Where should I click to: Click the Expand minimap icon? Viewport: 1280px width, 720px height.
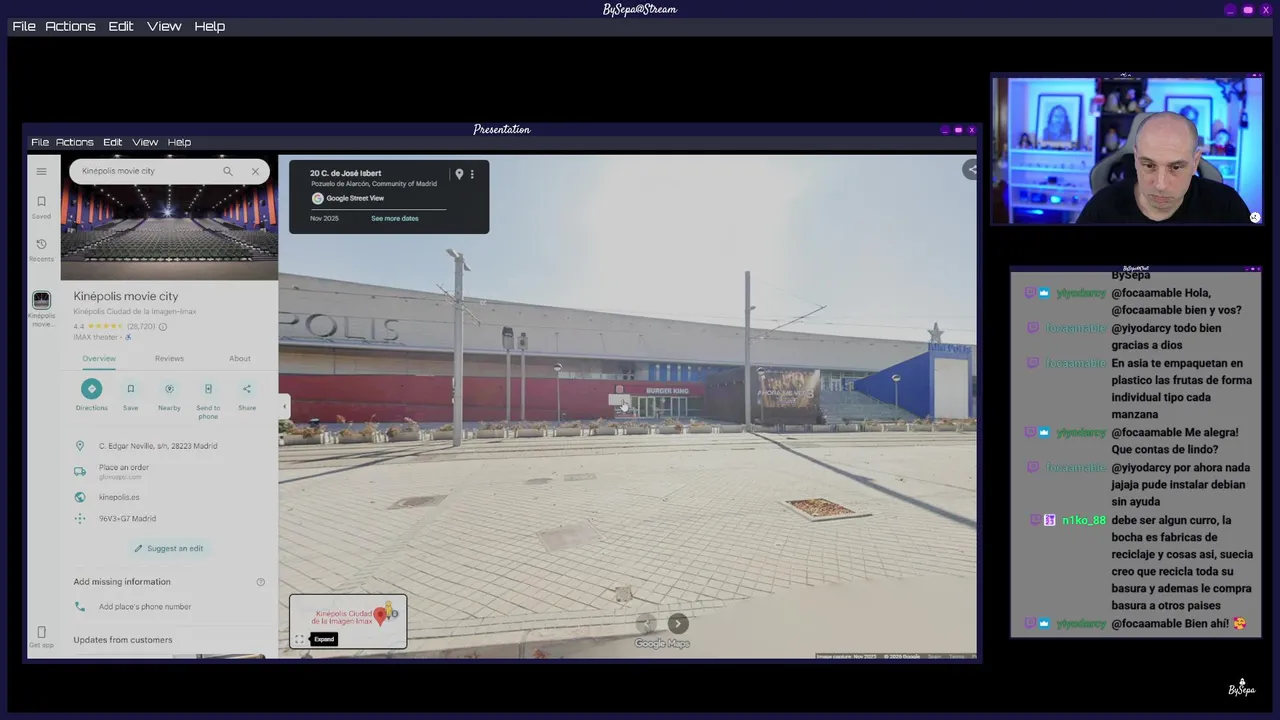point(299,639)
